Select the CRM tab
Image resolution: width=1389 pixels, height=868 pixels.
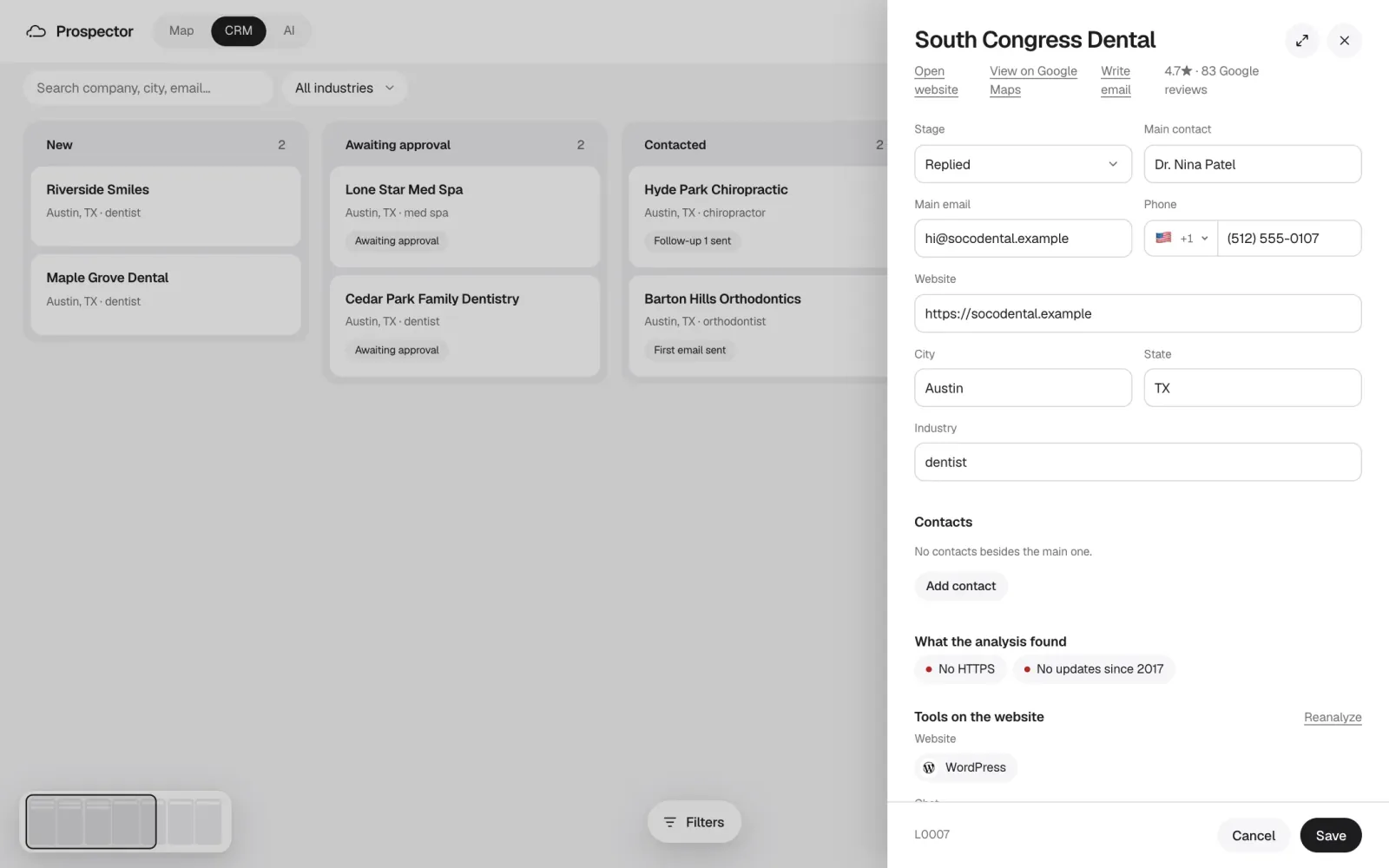click(239, 30)
